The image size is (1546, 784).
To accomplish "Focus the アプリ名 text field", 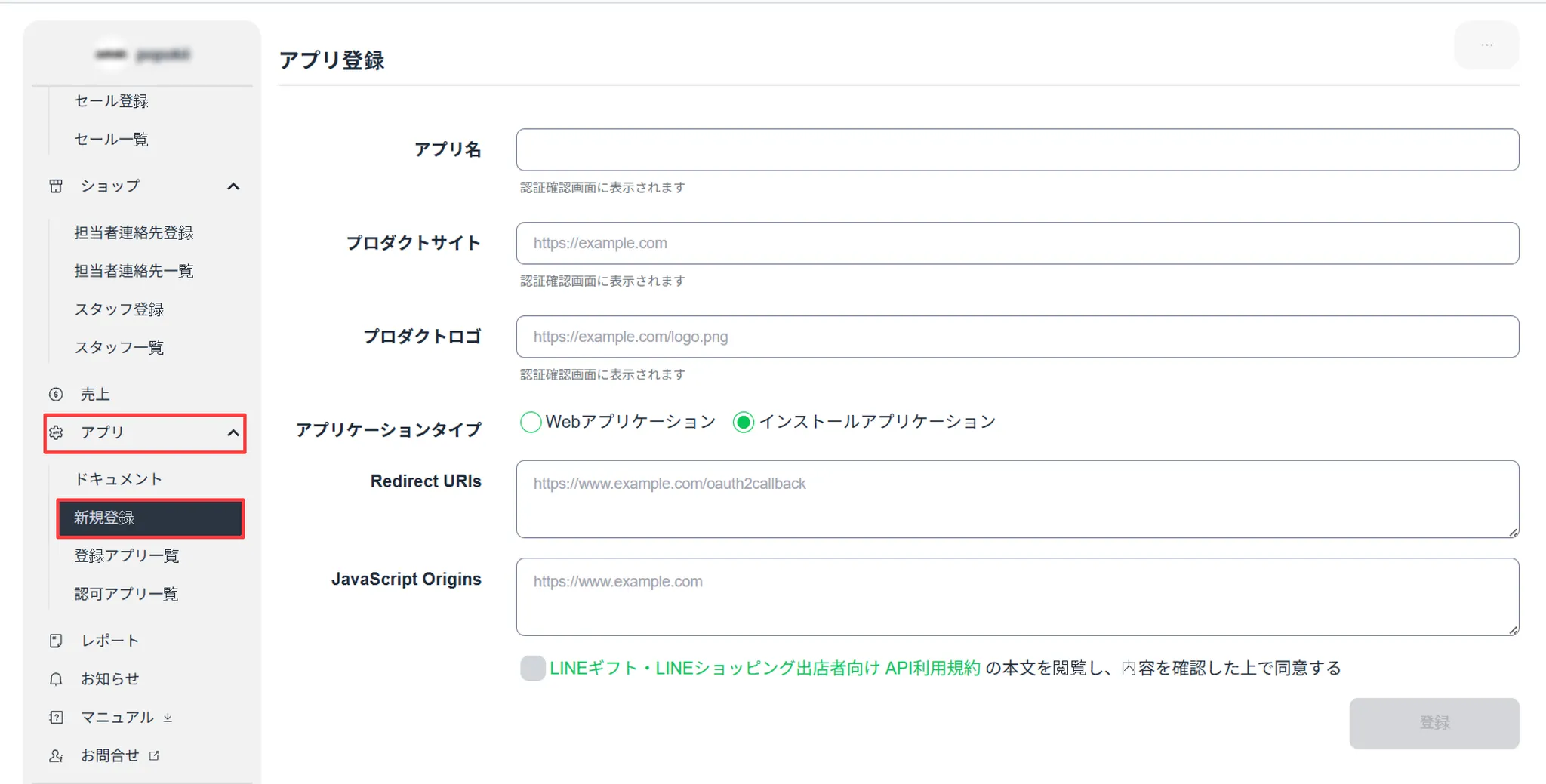I will pyautogui.click(x=1017, y=149).
